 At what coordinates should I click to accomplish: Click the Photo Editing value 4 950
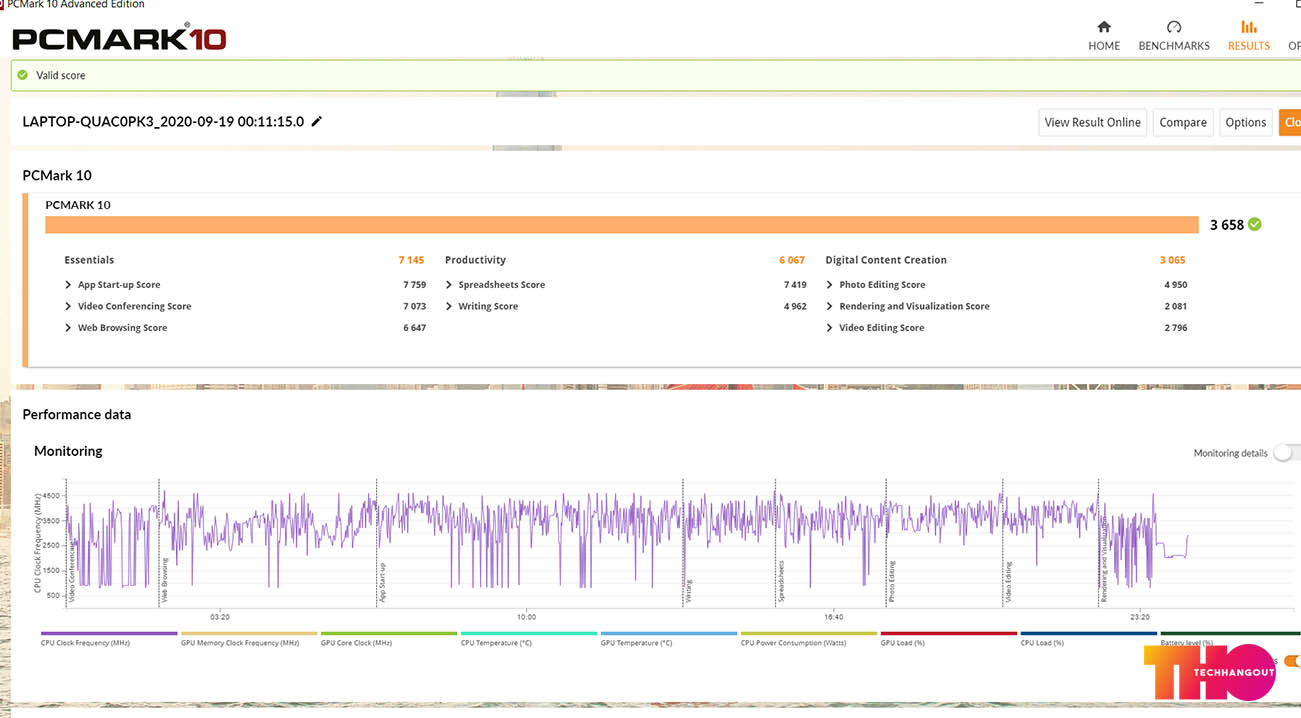(1176, 285)
